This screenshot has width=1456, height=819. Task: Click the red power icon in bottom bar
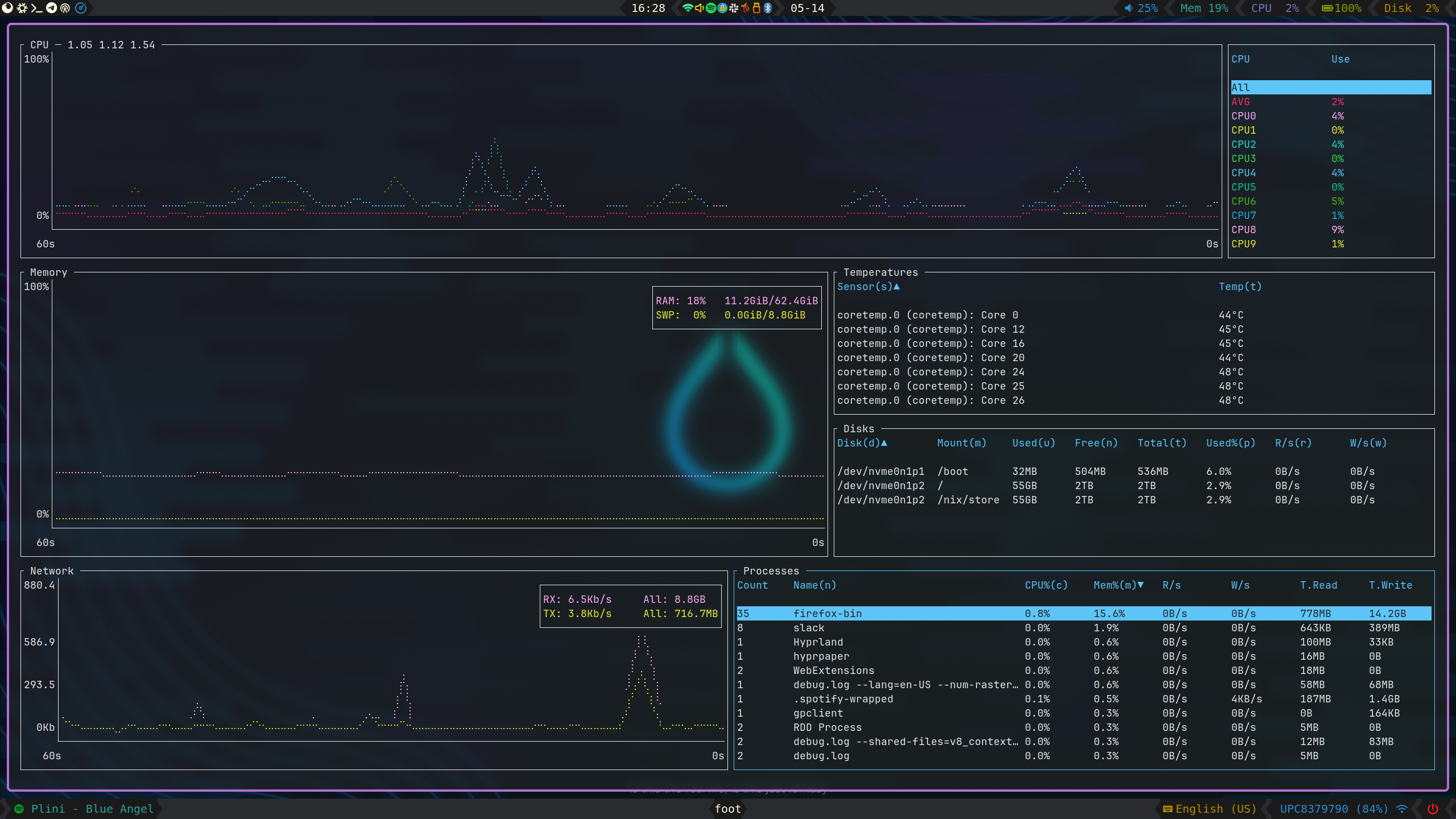coord(1433,809)
